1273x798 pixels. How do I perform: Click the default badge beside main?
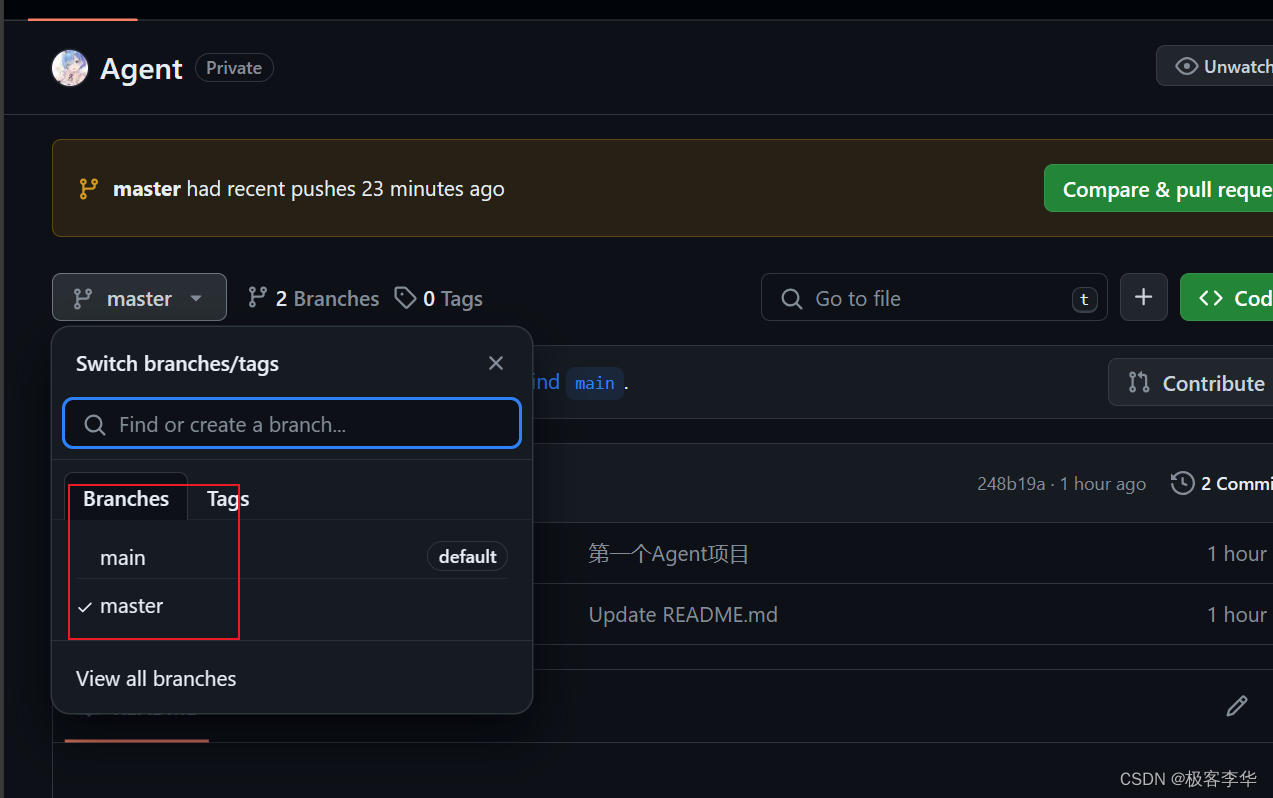point(467,557)
